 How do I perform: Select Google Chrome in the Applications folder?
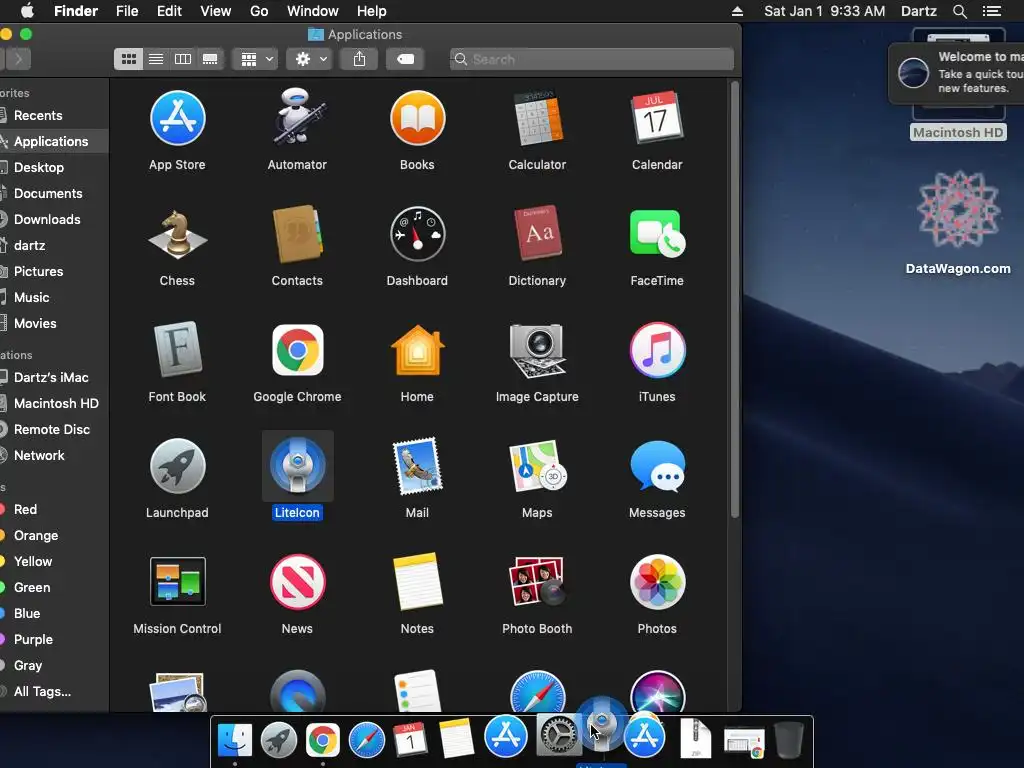point(297,350)
